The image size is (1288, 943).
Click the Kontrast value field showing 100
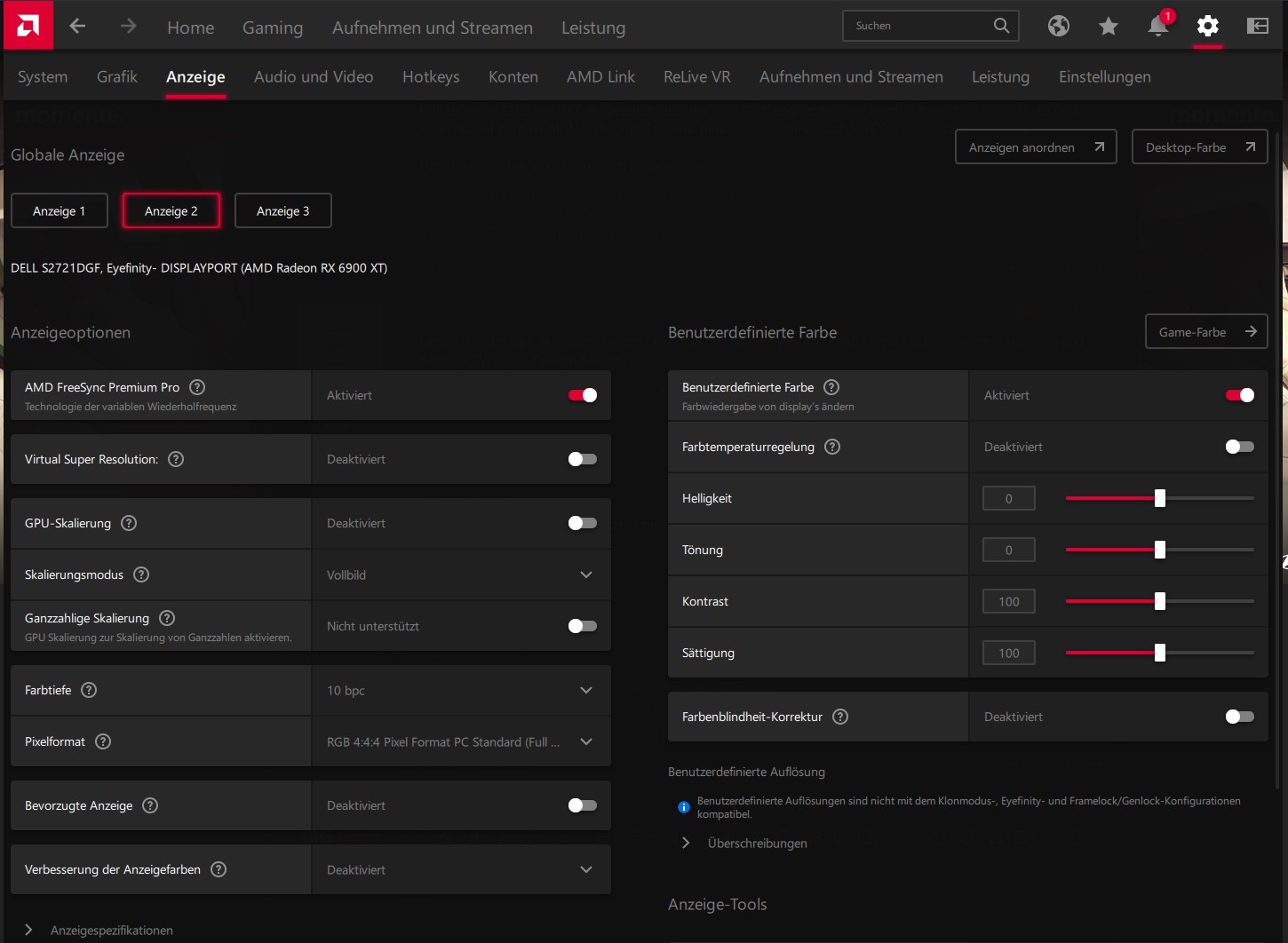pos(1009,601)
